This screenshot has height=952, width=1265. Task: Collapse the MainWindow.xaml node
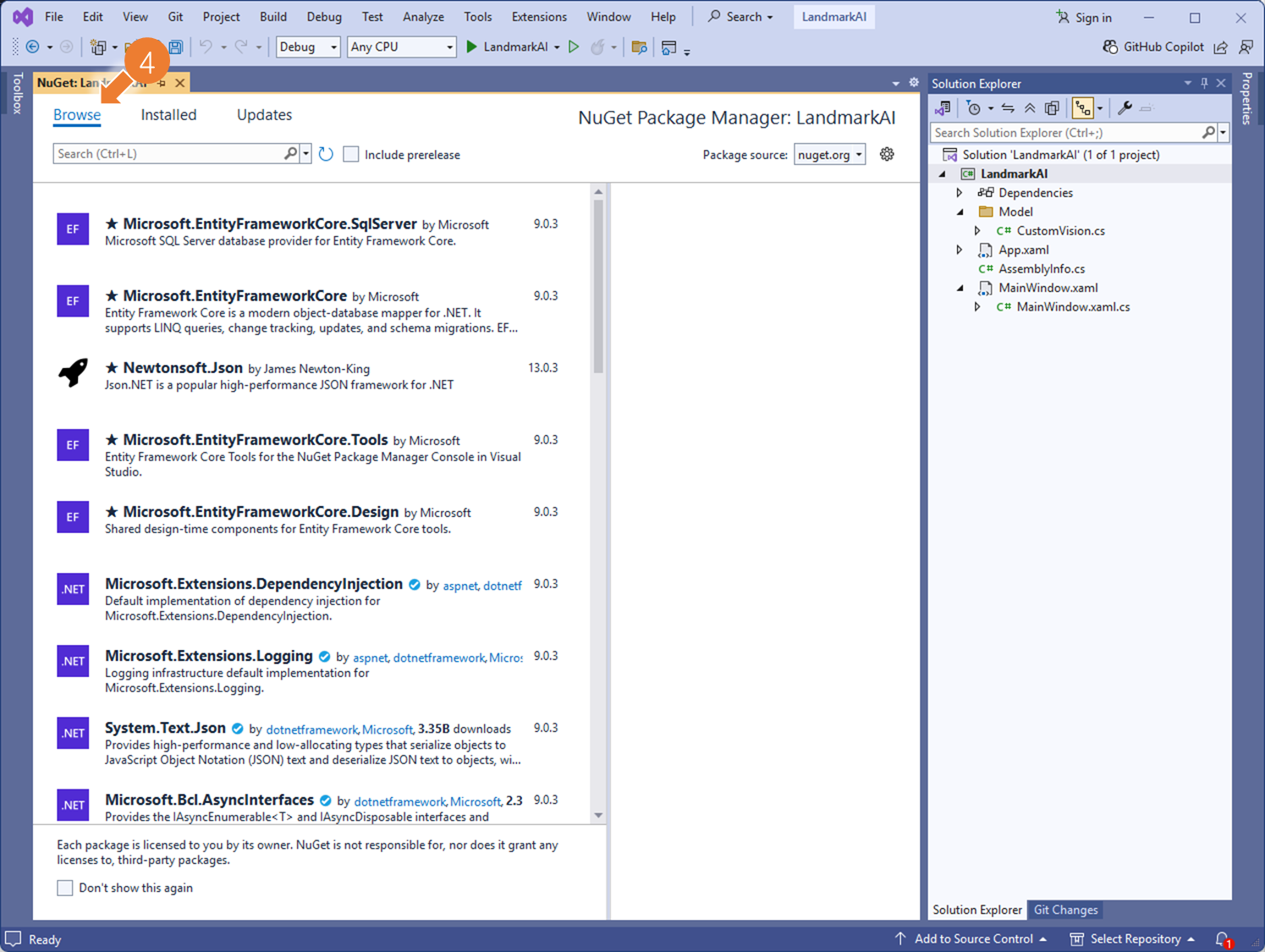(960, 288)
